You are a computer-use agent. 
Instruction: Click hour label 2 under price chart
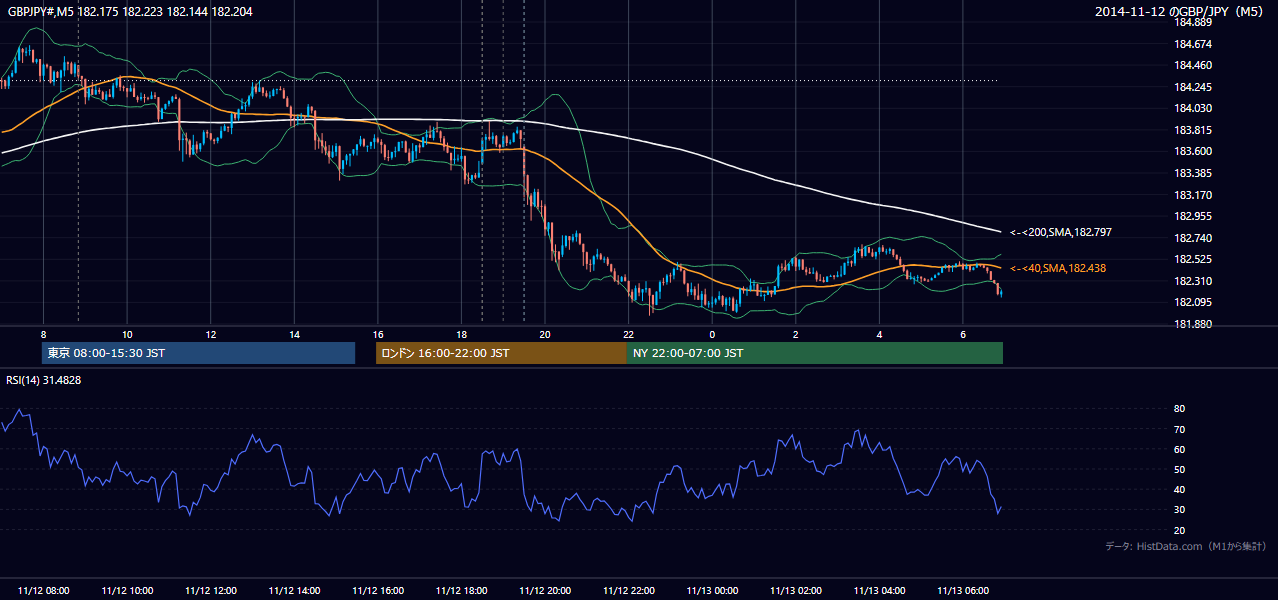[x=796, y=334]
